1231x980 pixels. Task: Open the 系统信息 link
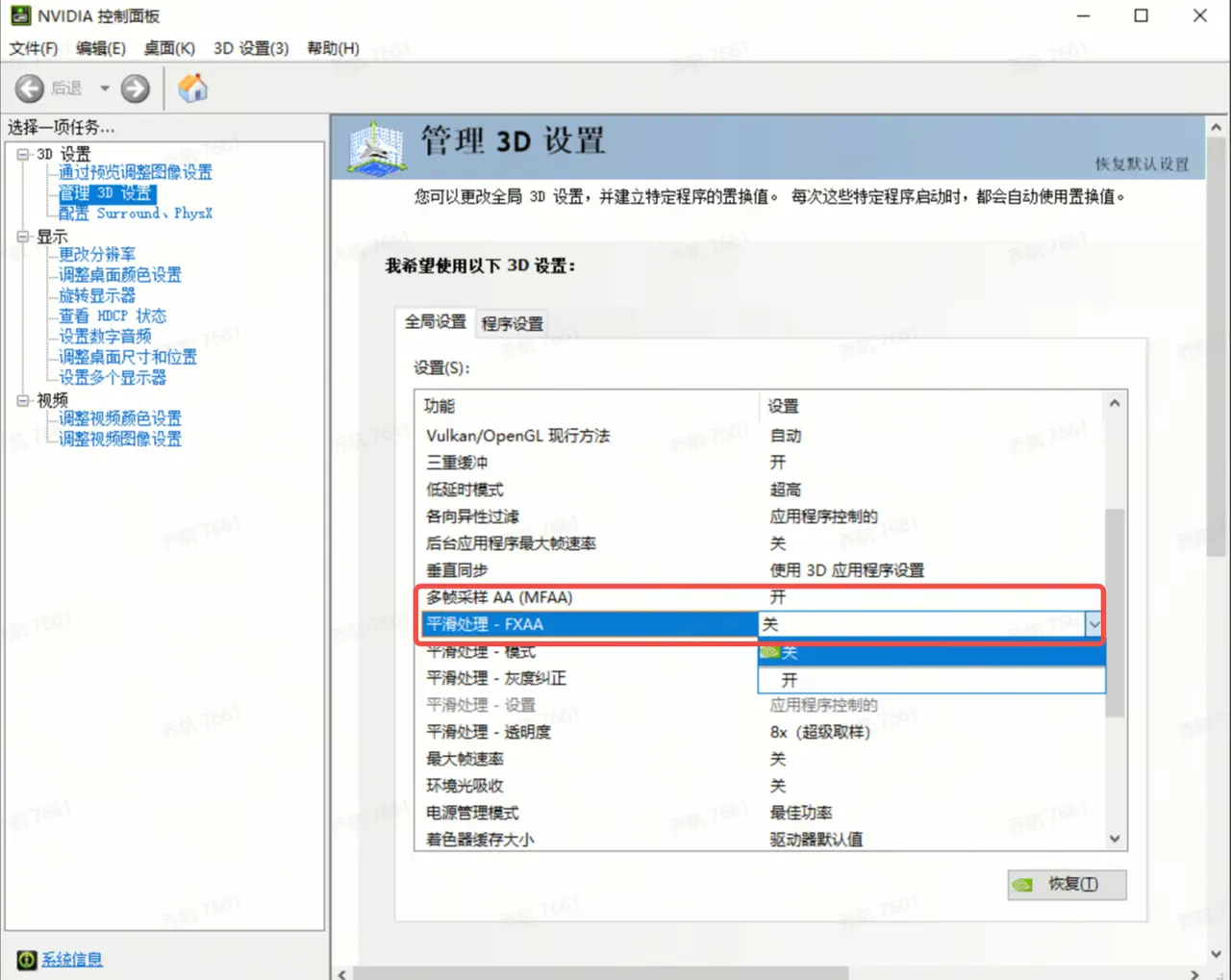pyautogui.click(x=72, y=959)
